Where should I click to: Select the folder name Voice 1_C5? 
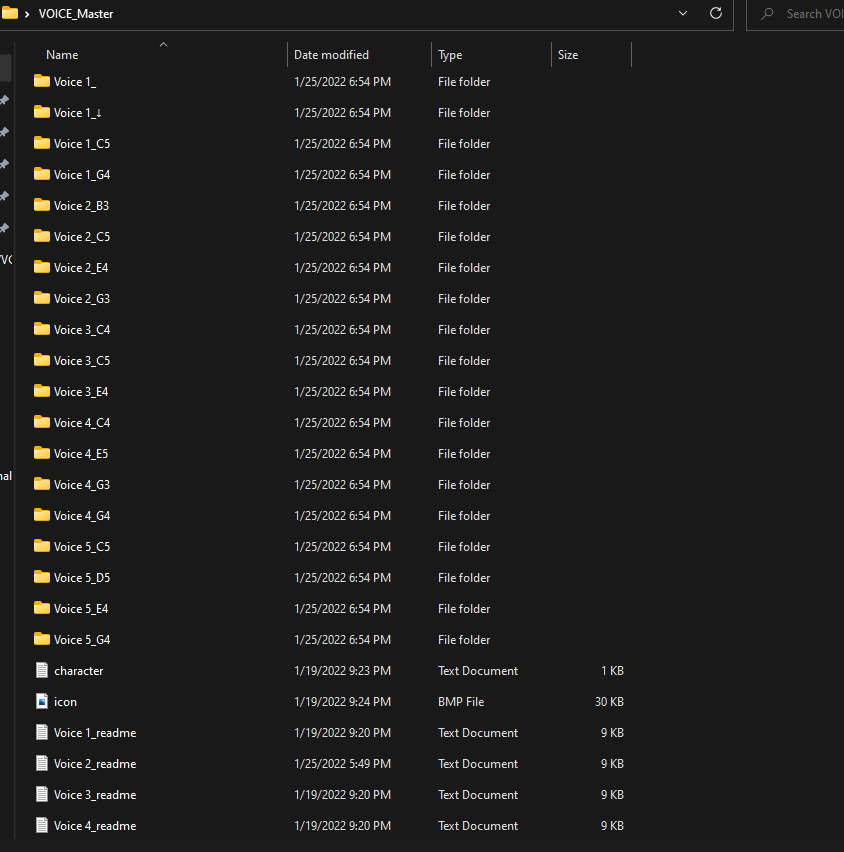(x=82, y=144)
